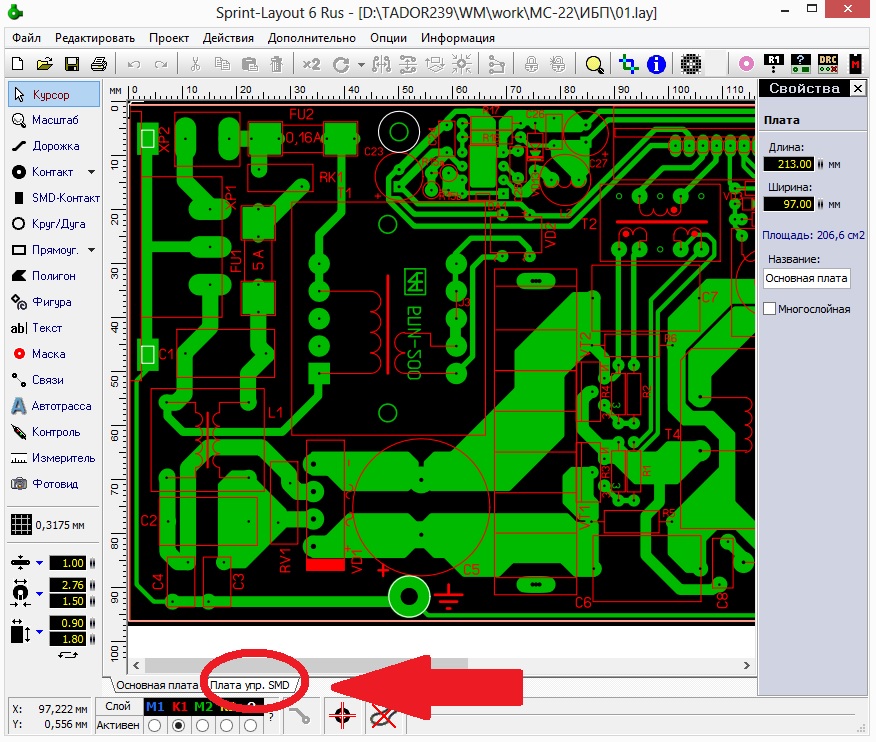
Task: Select the Курсор tool
Action: point(54,94)
